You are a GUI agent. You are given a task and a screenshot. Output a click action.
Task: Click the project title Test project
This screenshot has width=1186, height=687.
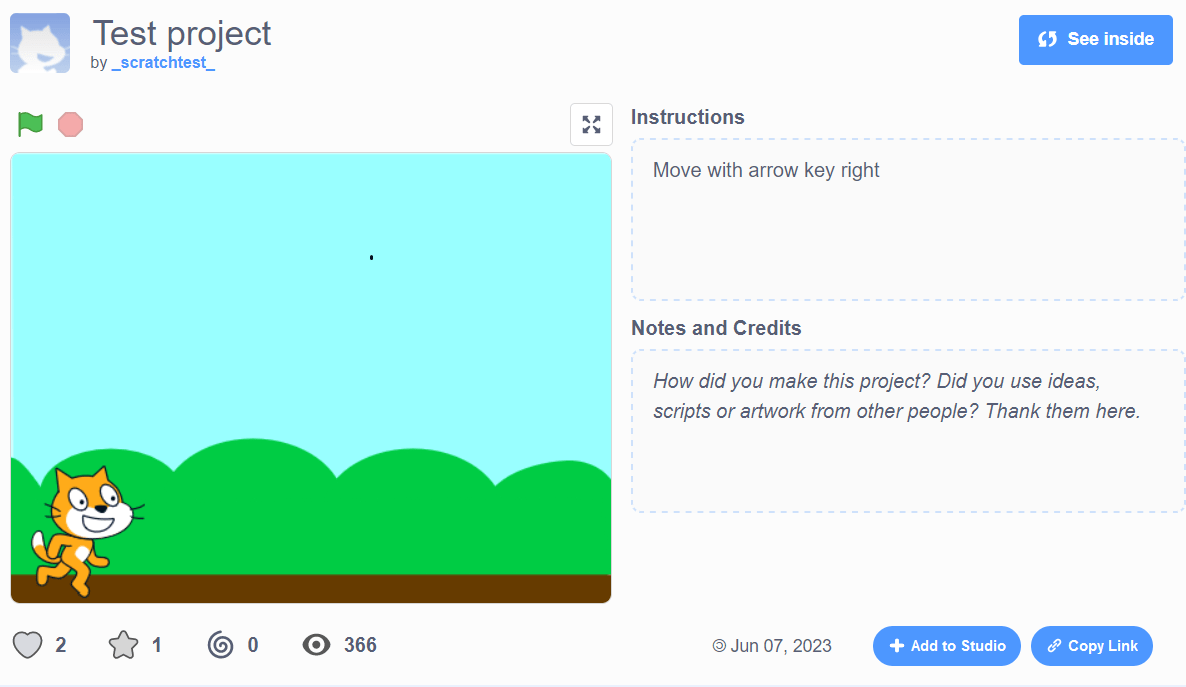(182, 33)
